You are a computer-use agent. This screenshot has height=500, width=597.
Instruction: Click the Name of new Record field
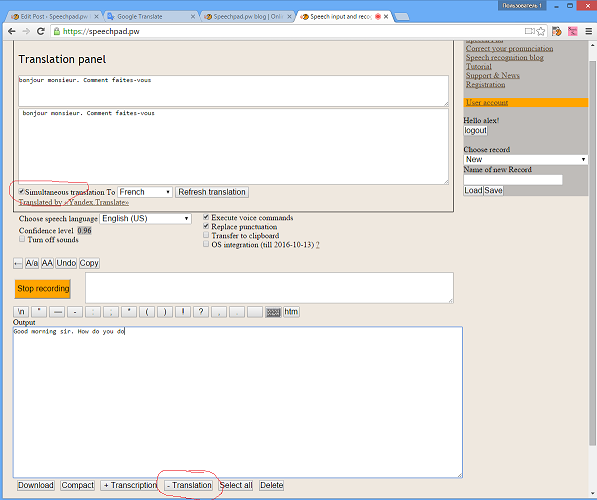coord(513,180)
